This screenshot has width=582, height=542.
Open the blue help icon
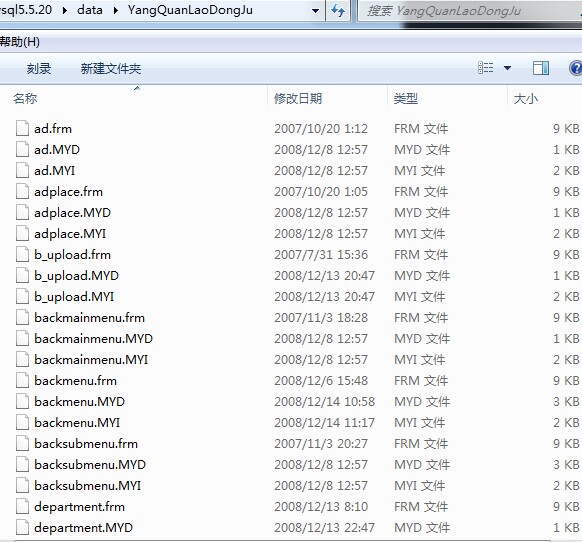(x=575, y=68)
